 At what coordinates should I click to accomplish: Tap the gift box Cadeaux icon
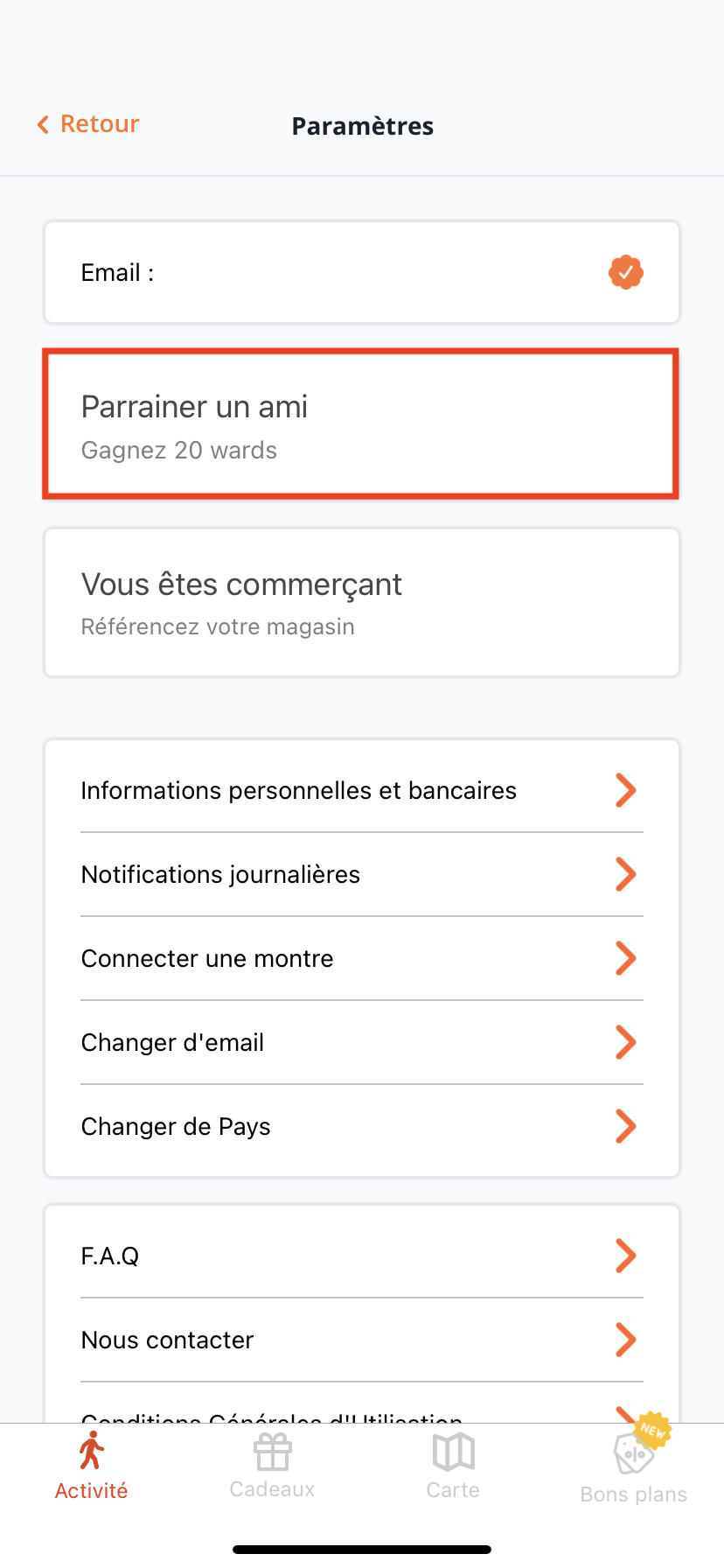click(272, 1452)
